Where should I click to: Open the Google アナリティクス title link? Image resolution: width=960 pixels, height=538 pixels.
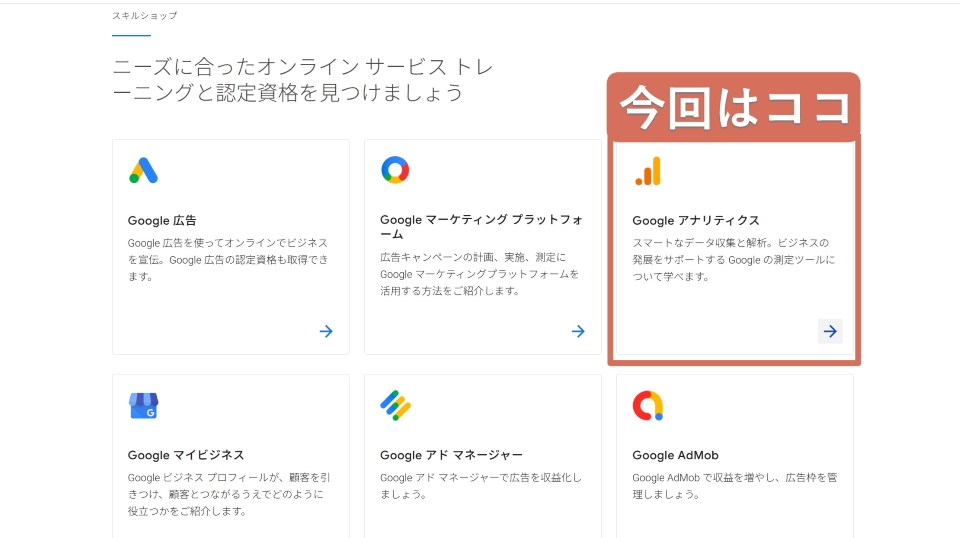point(696,220)
